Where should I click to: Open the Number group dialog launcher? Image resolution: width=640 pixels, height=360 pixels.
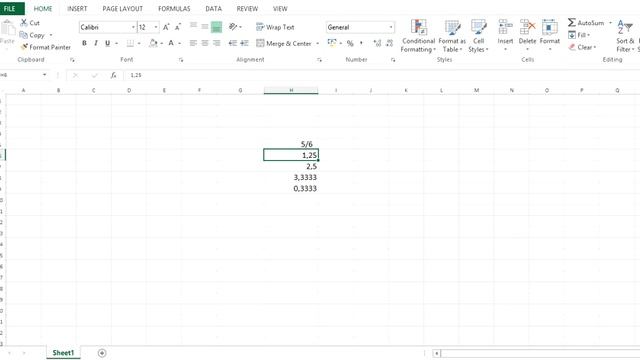(x=393, y=60)
